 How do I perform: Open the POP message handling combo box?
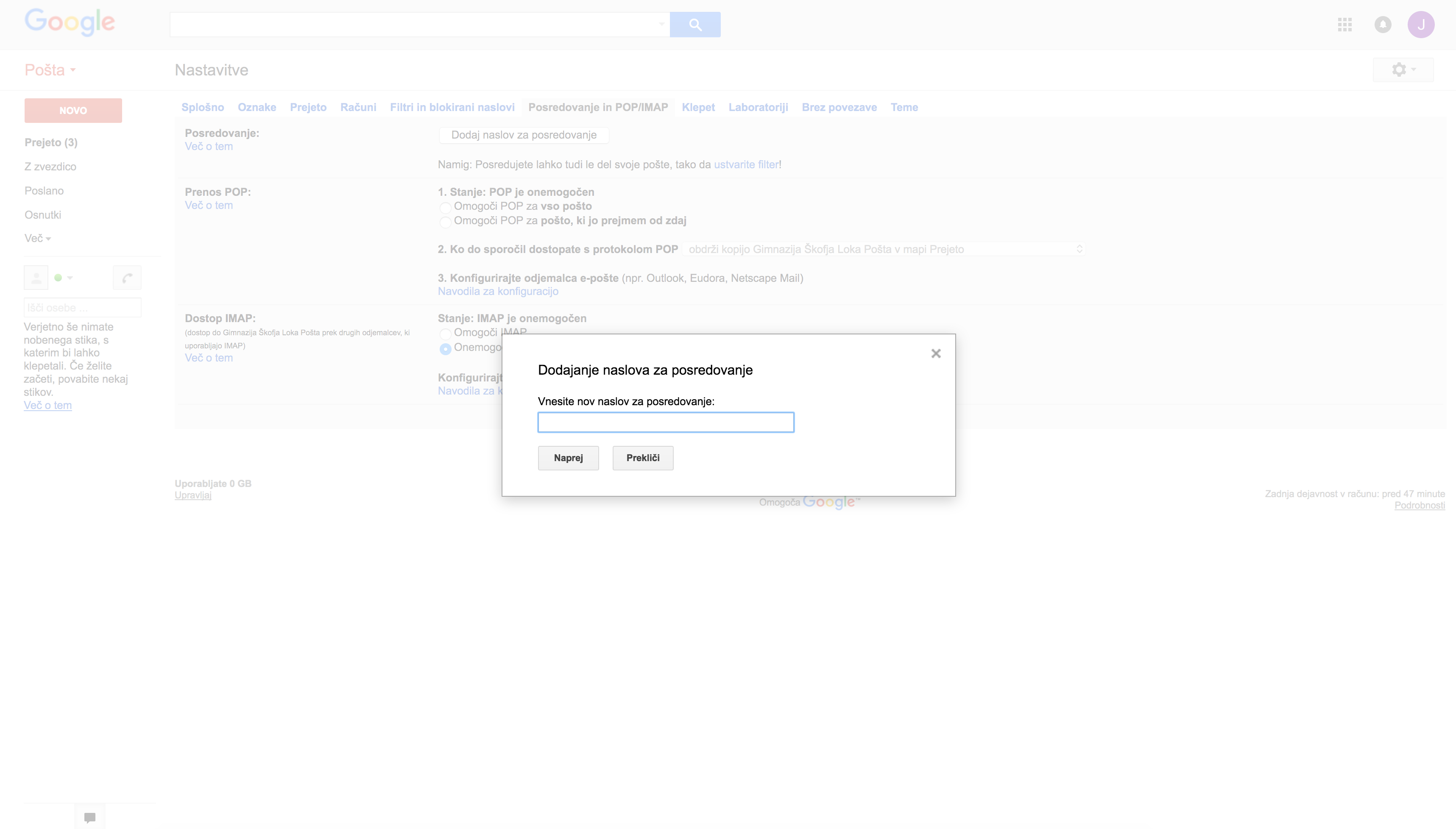(x=884, y=249)
